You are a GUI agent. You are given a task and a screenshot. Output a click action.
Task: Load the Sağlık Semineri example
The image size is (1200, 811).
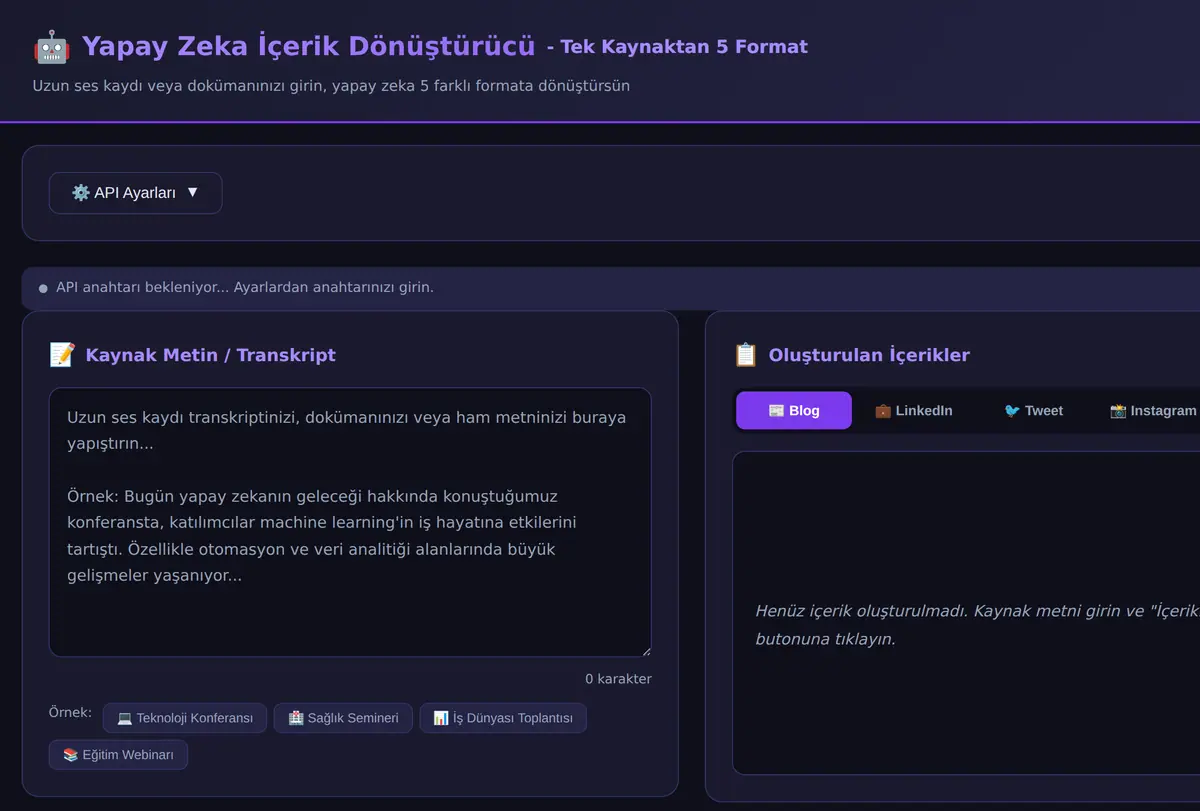click(x=343, y=718)
